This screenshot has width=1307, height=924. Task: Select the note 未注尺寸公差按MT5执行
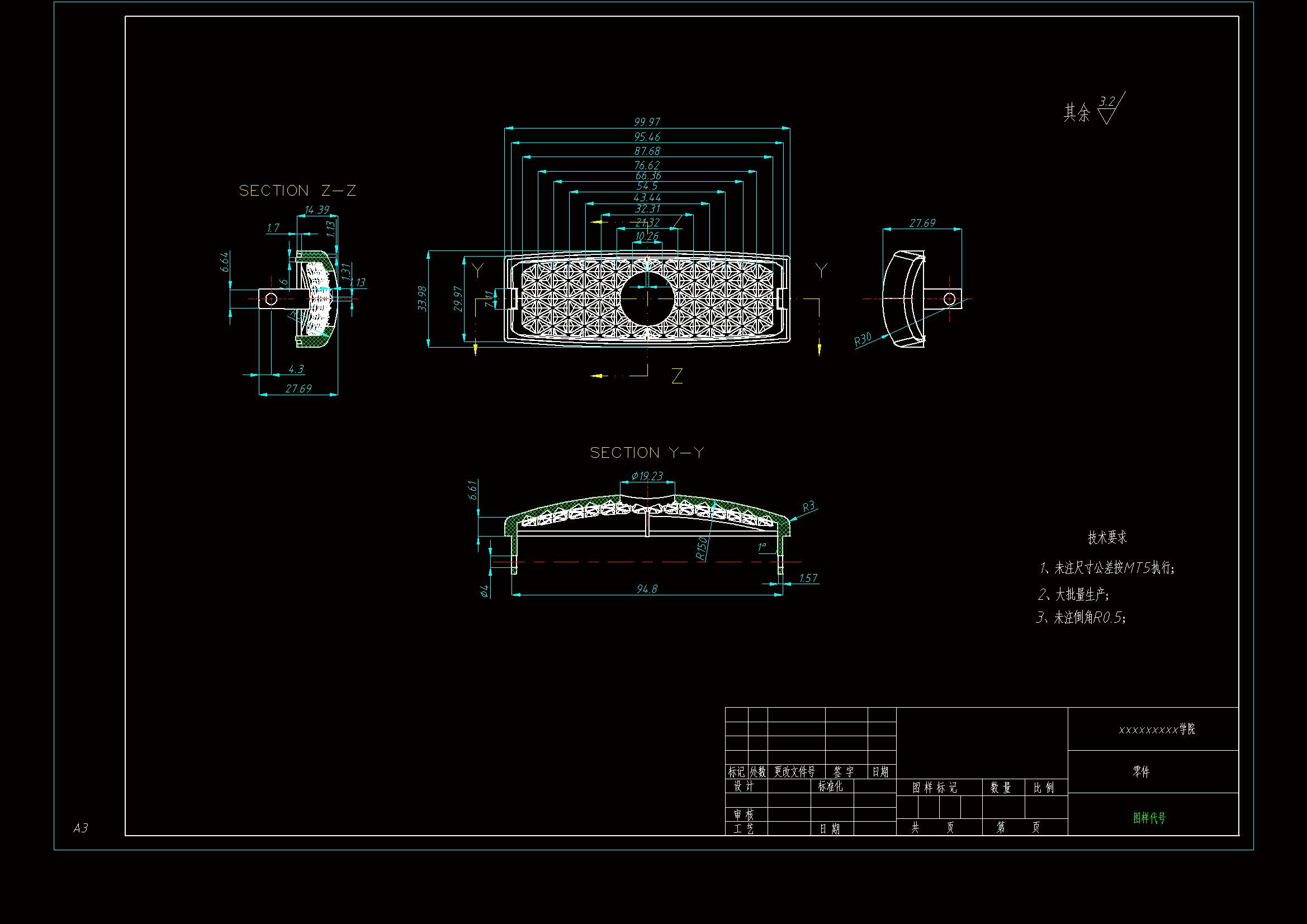(x=1107, y=567)
